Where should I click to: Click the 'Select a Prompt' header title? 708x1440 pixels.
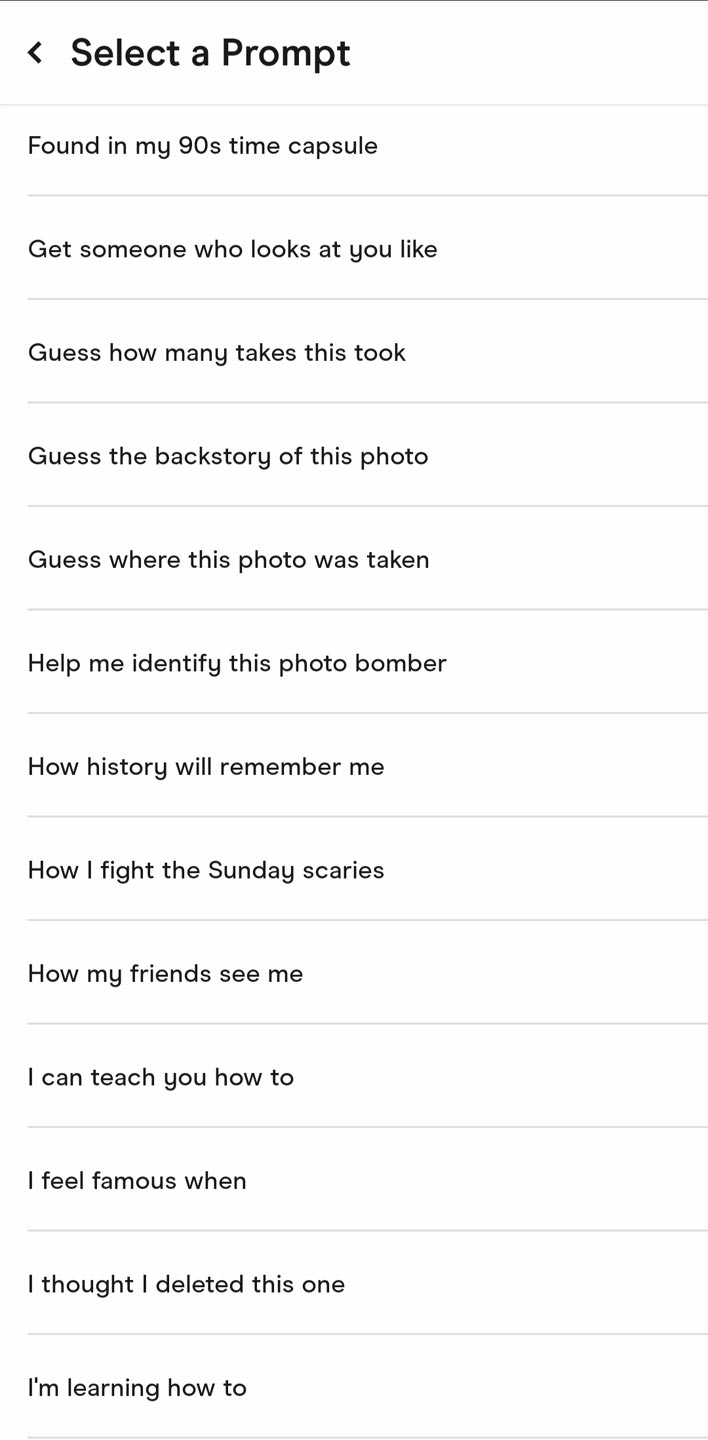coord(210,53)
